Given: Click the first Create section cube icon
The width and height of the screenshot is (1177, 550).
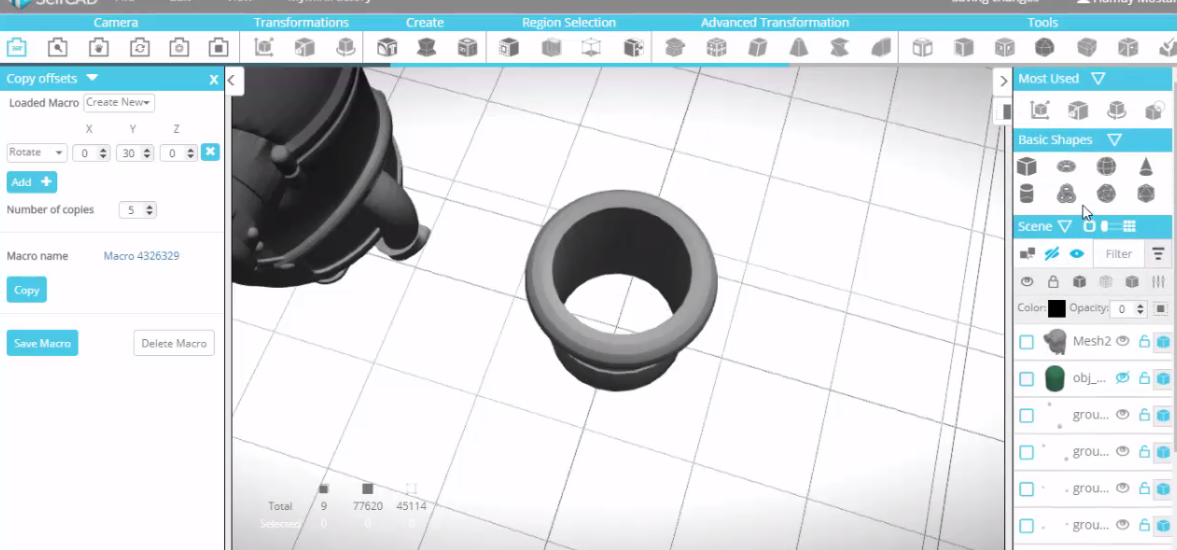Looking at the screenshot, I should click(387, 48).
